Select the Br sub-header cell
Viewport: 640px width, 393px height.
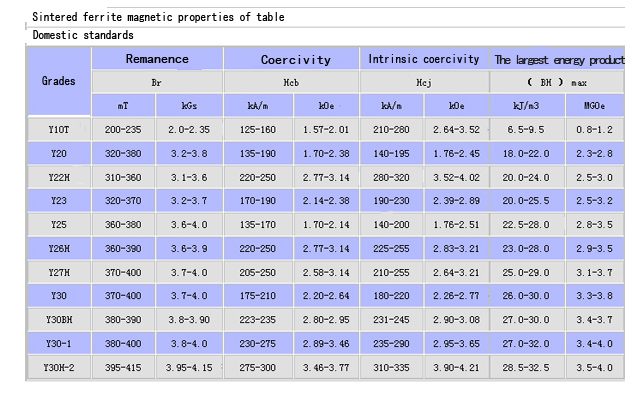158,82
